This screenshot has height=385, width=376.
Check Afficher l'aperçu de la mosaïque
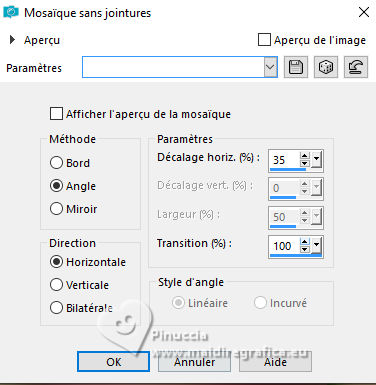pos(56,114)
